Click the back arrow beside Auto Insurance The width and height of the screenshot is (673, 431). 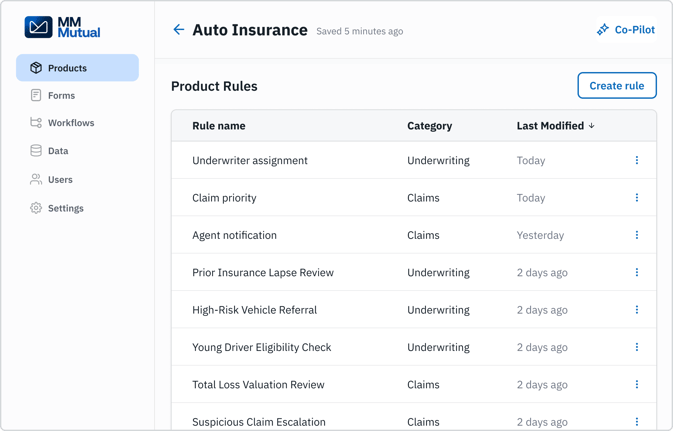pyautogui.click(x=179, y=30)
